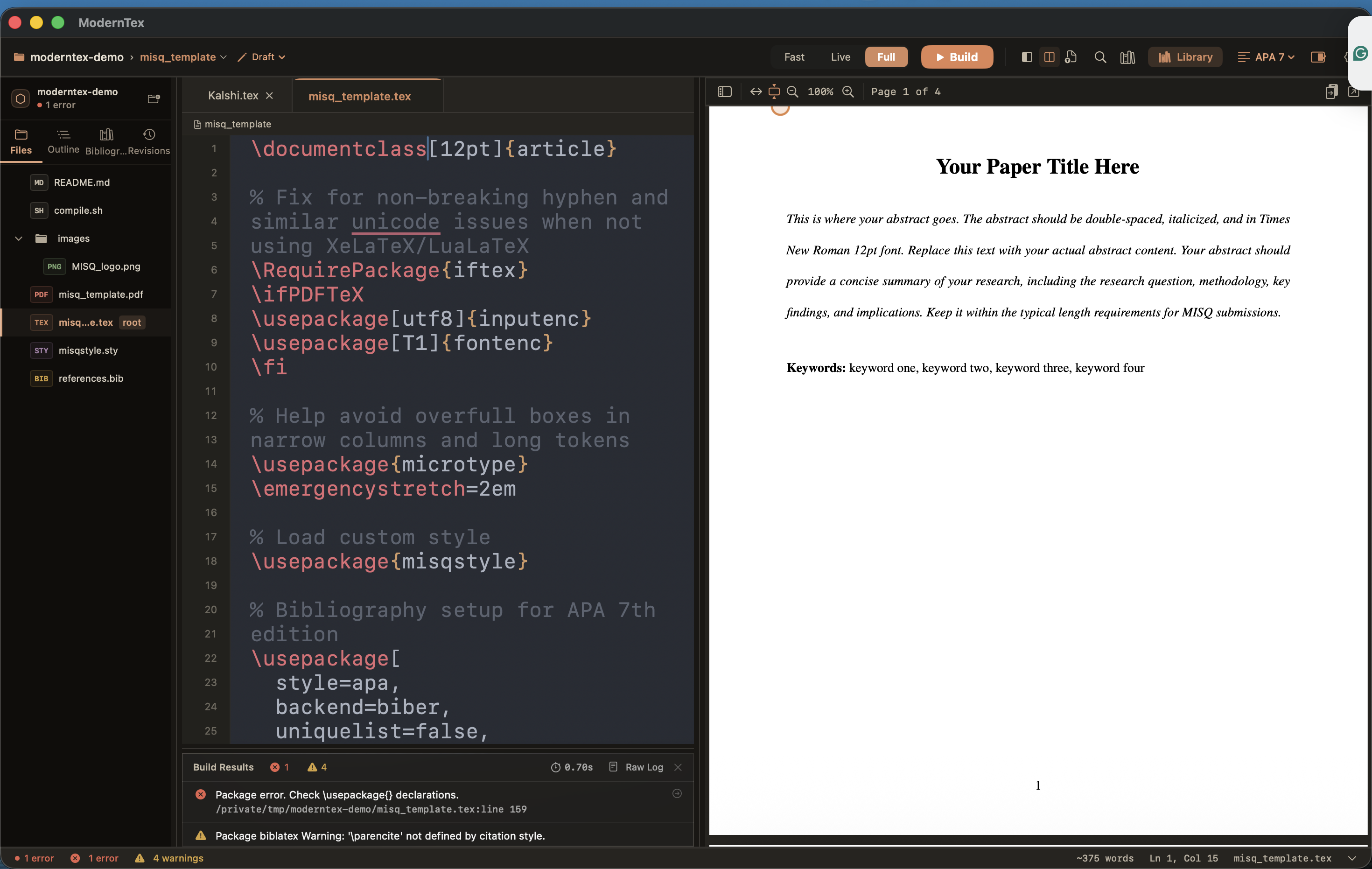Viewport: 1372px width, 869px height.
Task: Zoom in the PDF preview
Action: (848, 92)
